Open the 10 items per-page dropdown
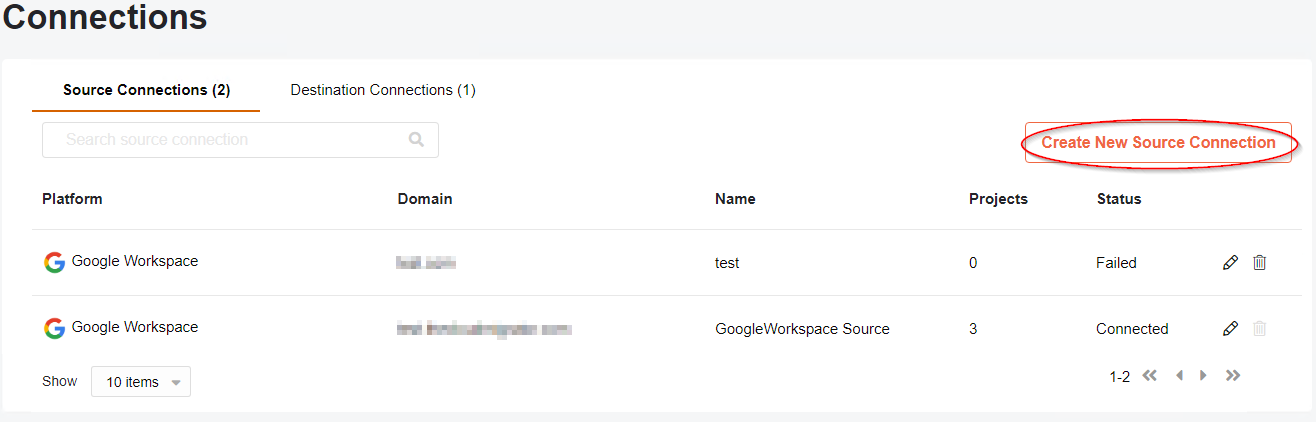The image size is (1316, 422). coord(141,382)
